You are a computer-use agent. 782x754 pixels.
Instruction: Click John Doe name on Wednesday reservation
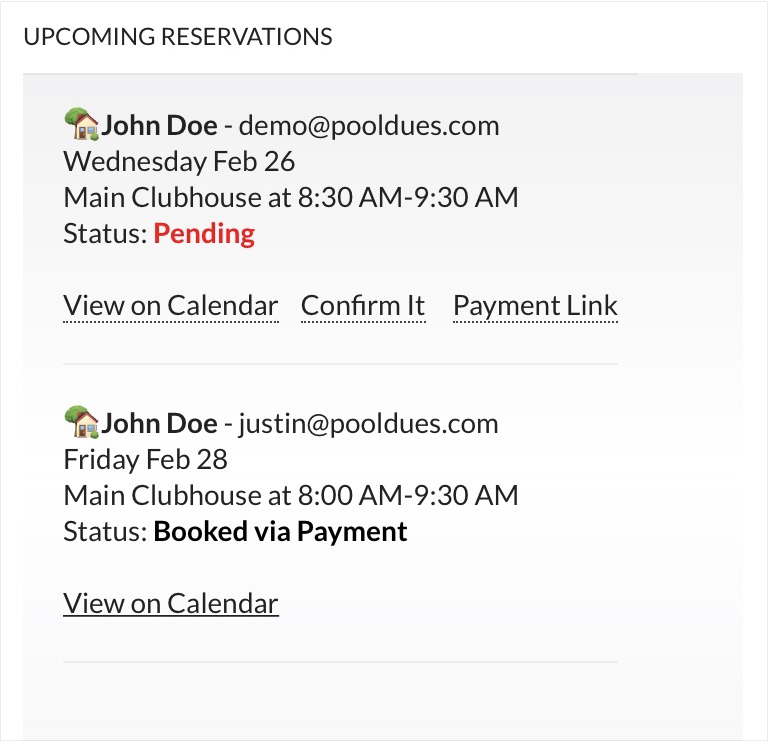pyautogui.click(x=159, y=125)
